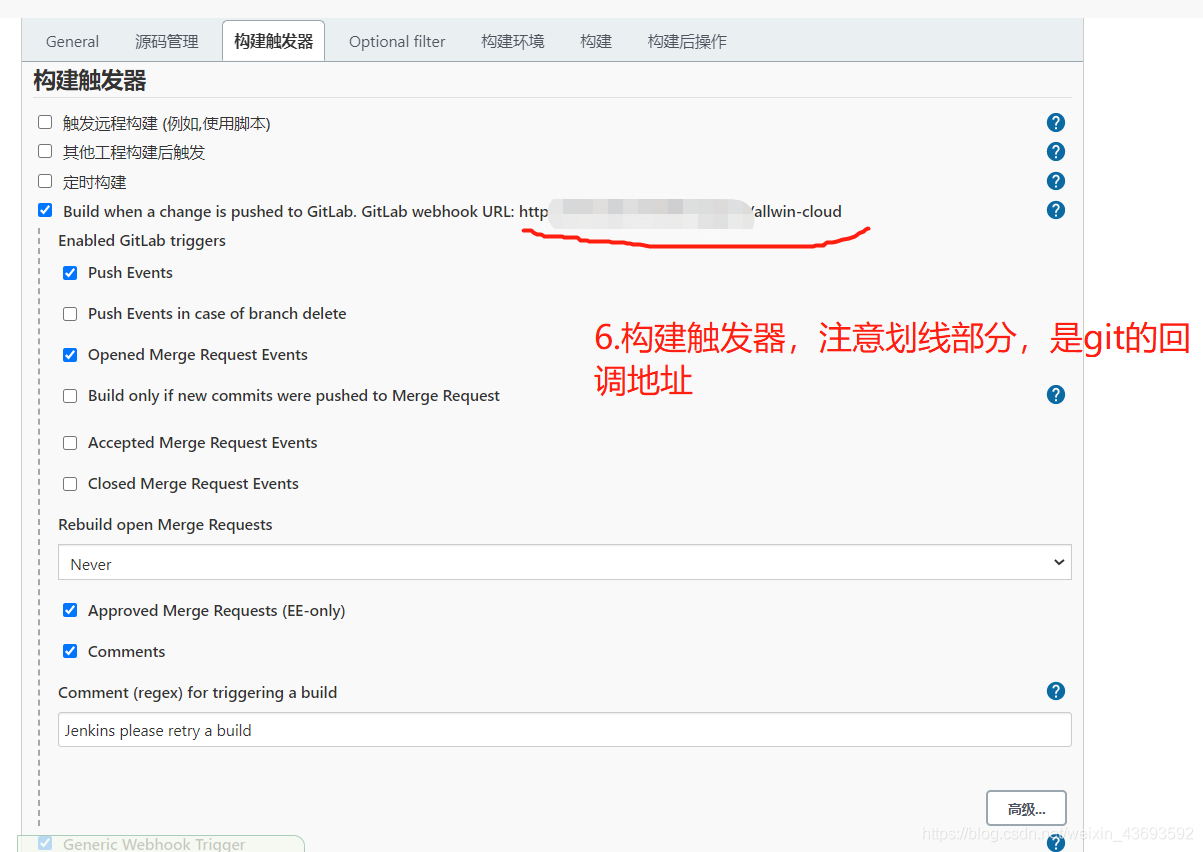Uncheck Build when a change is pushed to GitLab
The image size is (1203, 852).
click(x=45, y=210)
